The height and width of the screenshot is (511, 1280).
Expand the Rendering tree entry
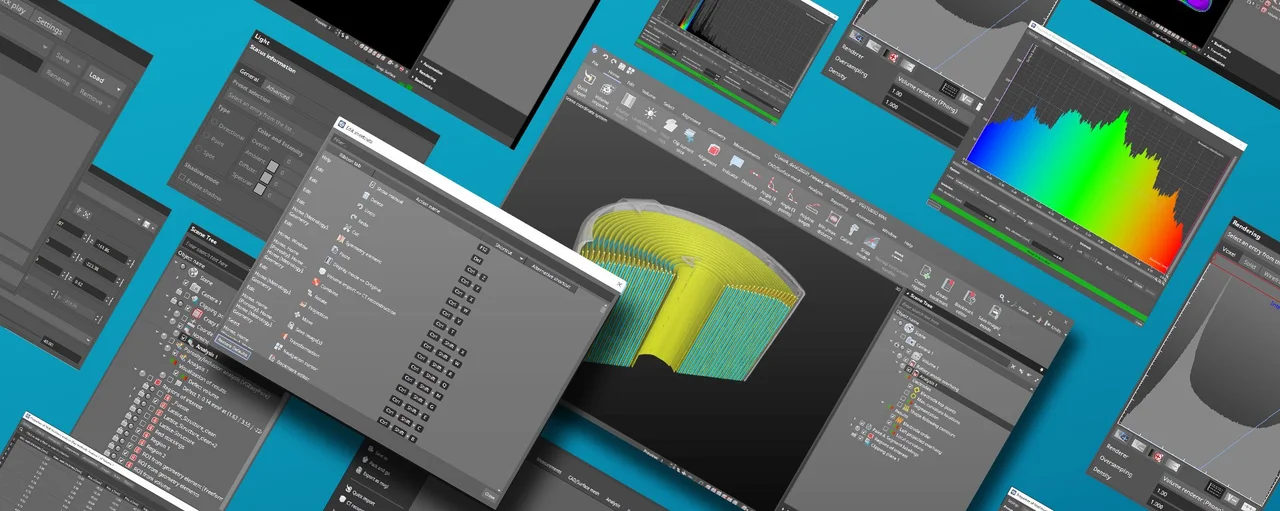[x=417, y=70]
